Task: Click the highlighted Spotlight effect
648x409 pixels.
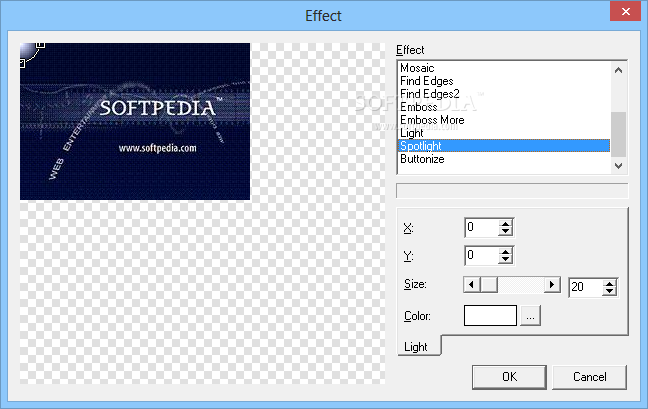Action: [x=504, y=146]
